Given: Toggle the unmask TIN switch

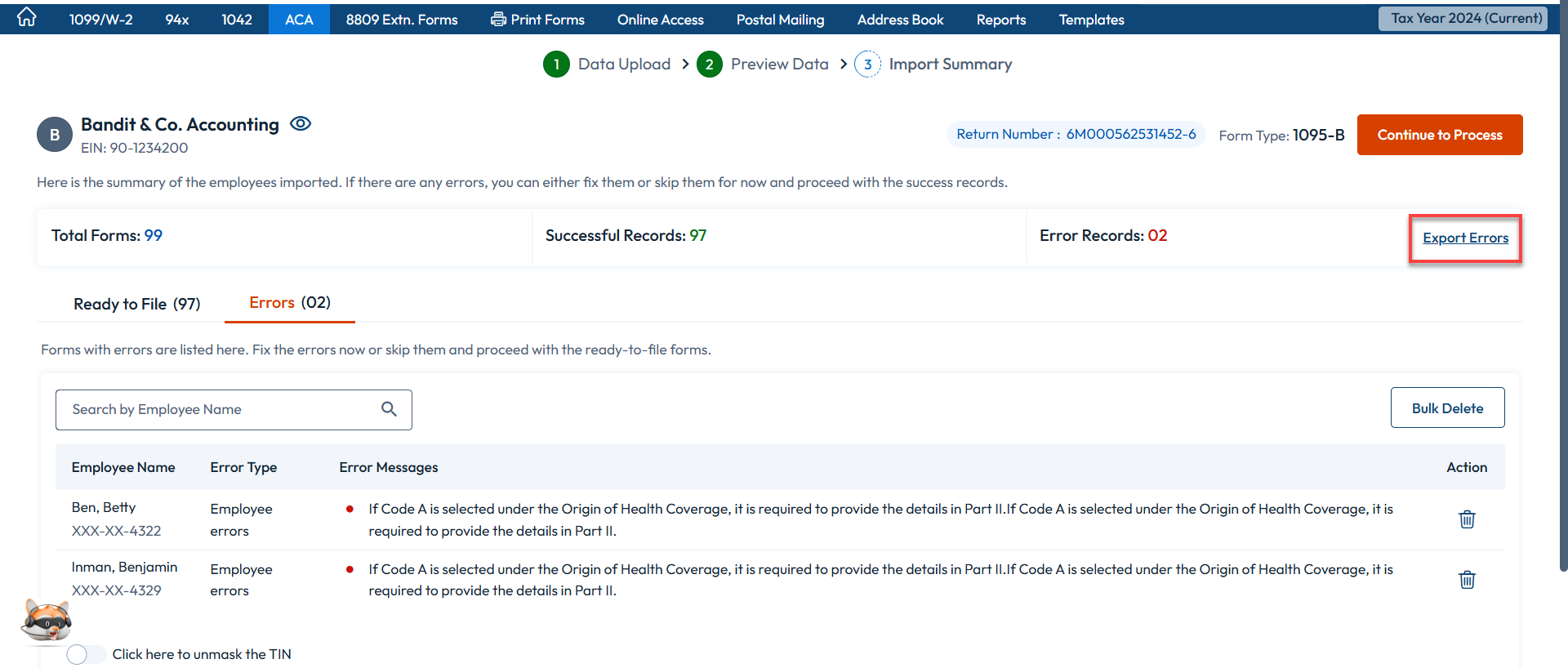Looking at the screenshot, I should (x=86, y=654).
